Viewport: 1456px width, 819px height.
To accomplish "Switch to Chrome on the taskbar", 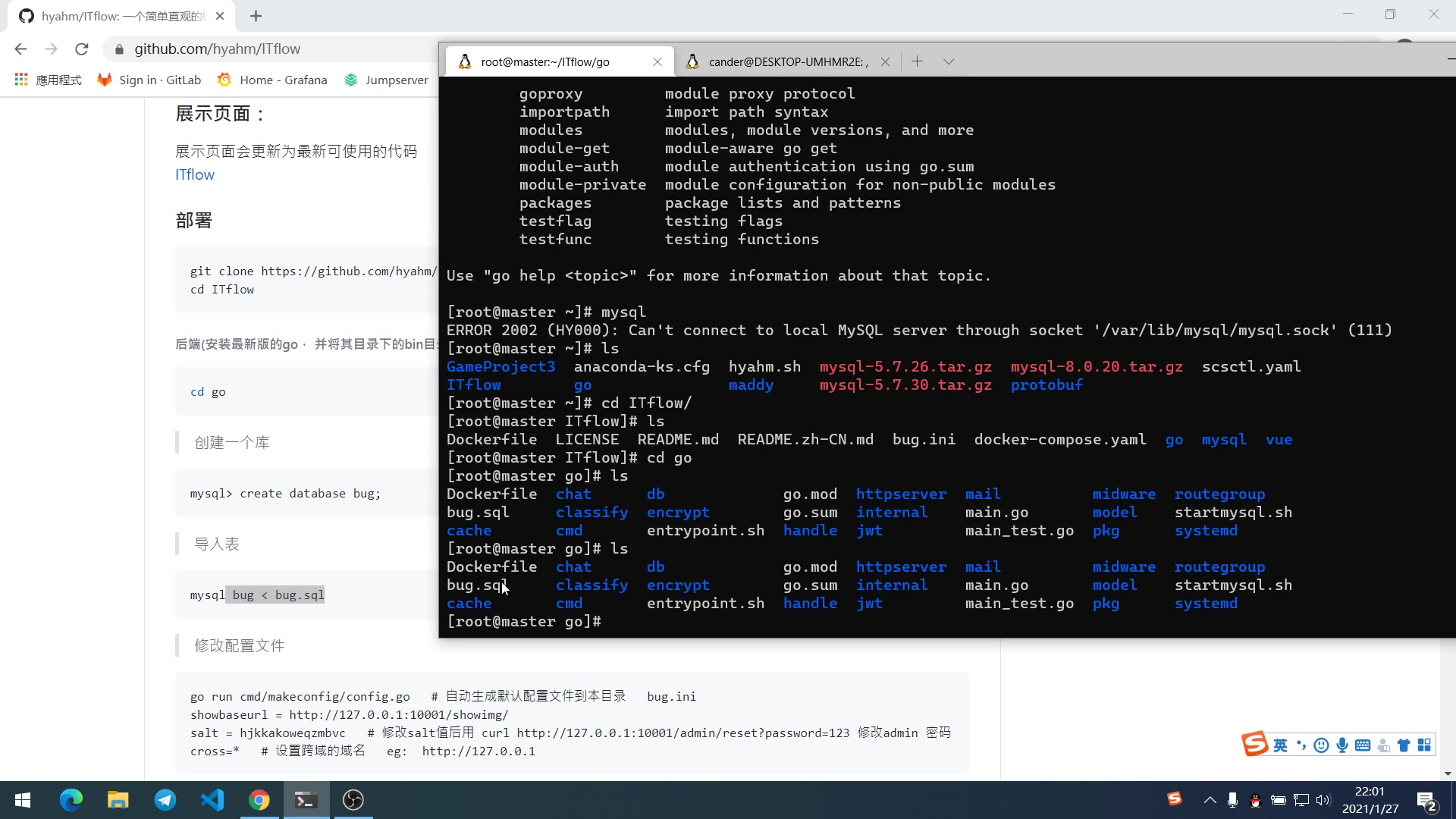I will click(x=259, y=800).
